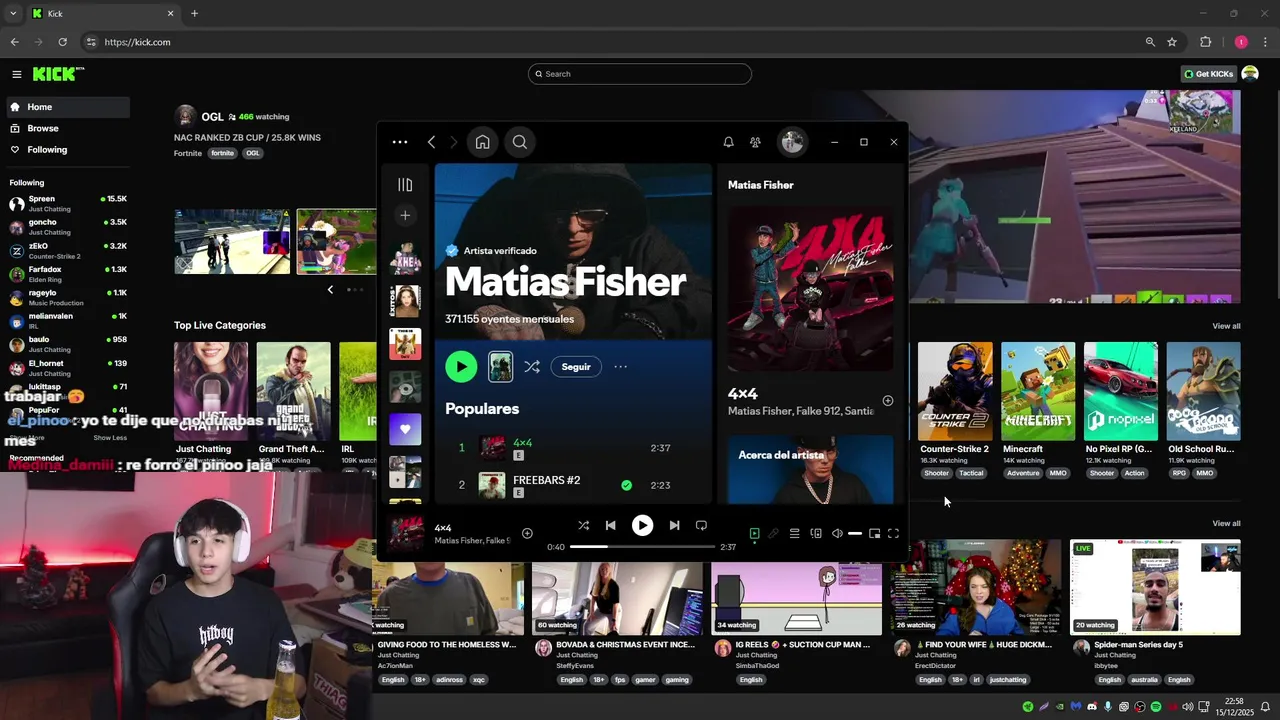Screen dimensions: 1280x720
Task: Open the Acerca del artista card
Action: 810,469
